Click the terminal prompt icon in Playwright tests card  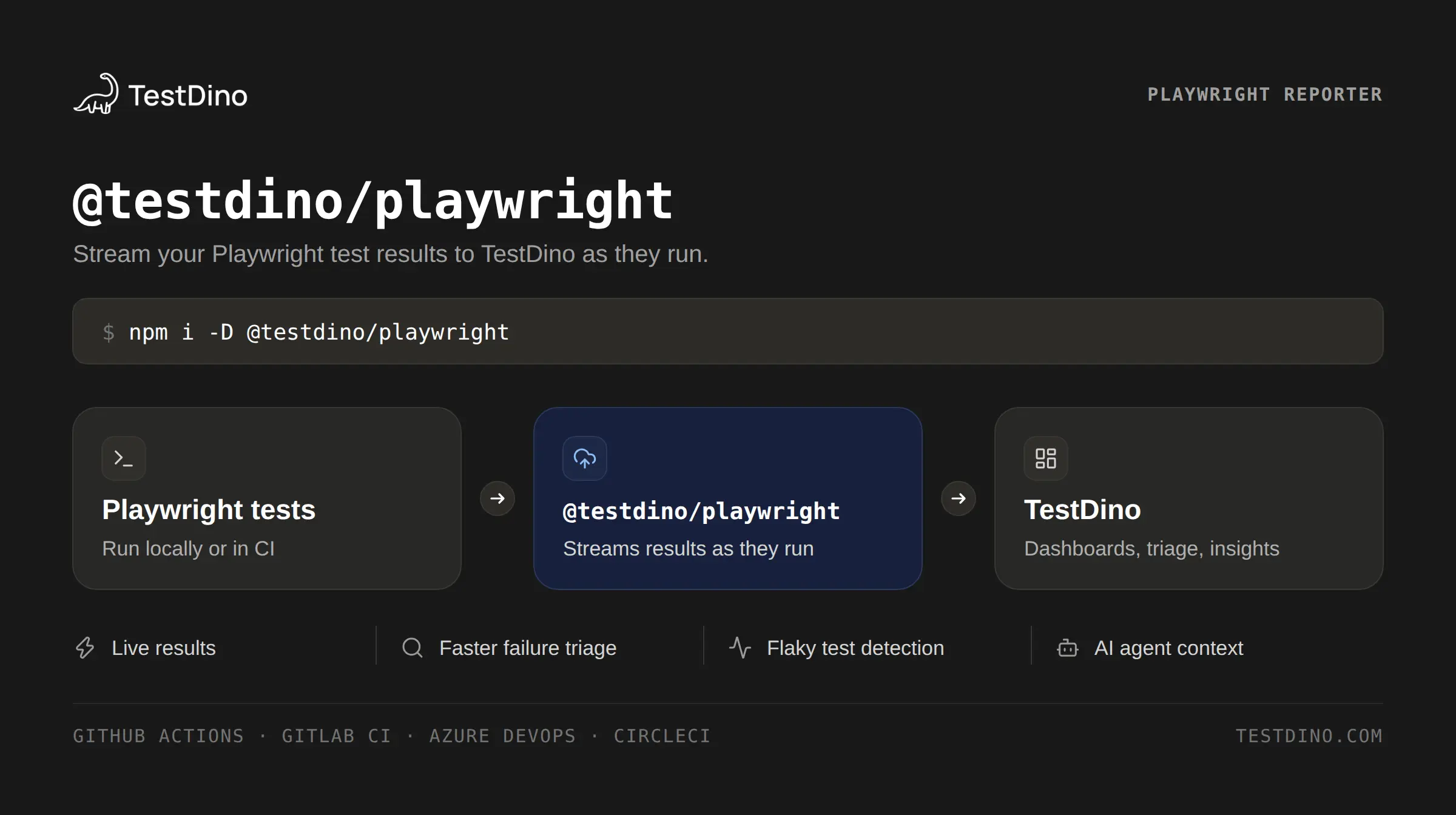124,458
